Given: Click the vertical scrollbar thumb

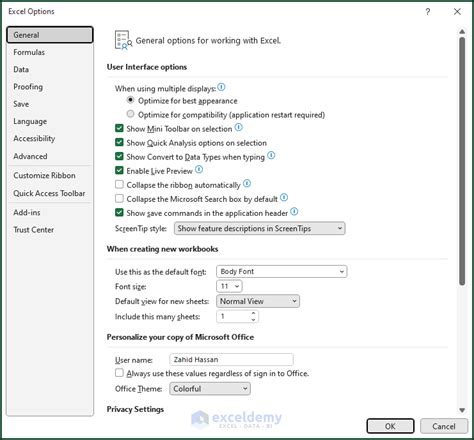Looking at the screenshot, I should (462, 161).
